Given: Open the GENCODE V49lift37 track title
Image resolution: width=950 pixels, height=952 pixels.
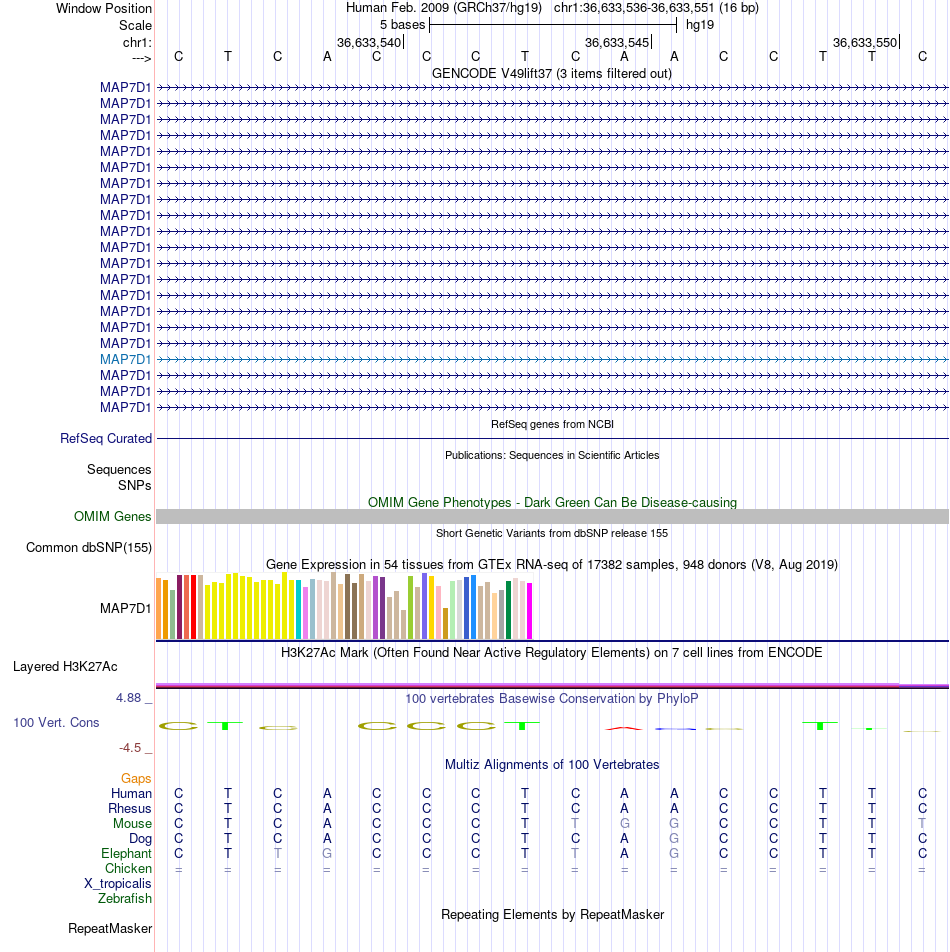Looking at the screenshot, I should [552, 73].
